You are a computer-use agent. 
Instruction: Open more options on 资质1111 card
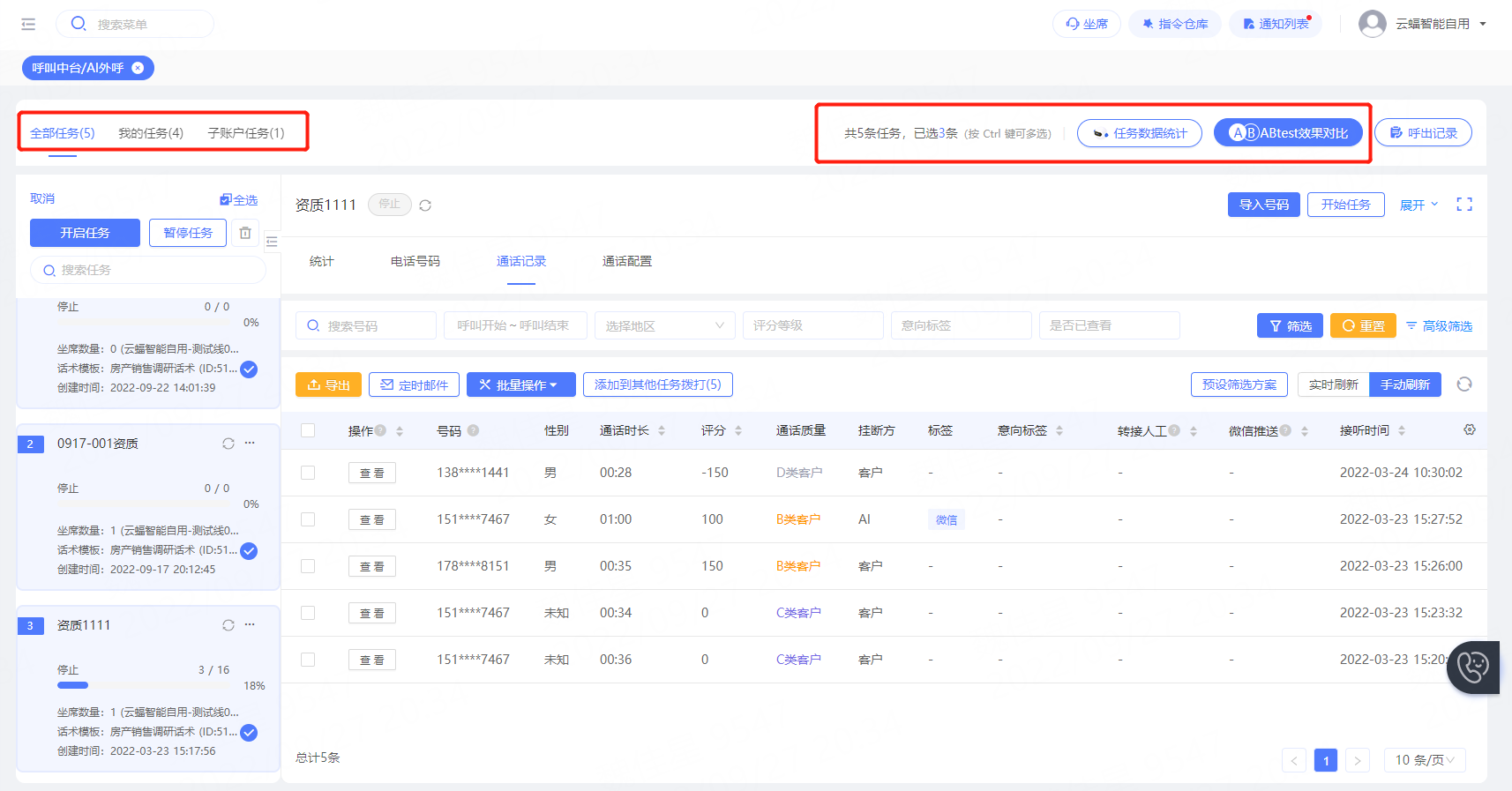pos(250,624)
